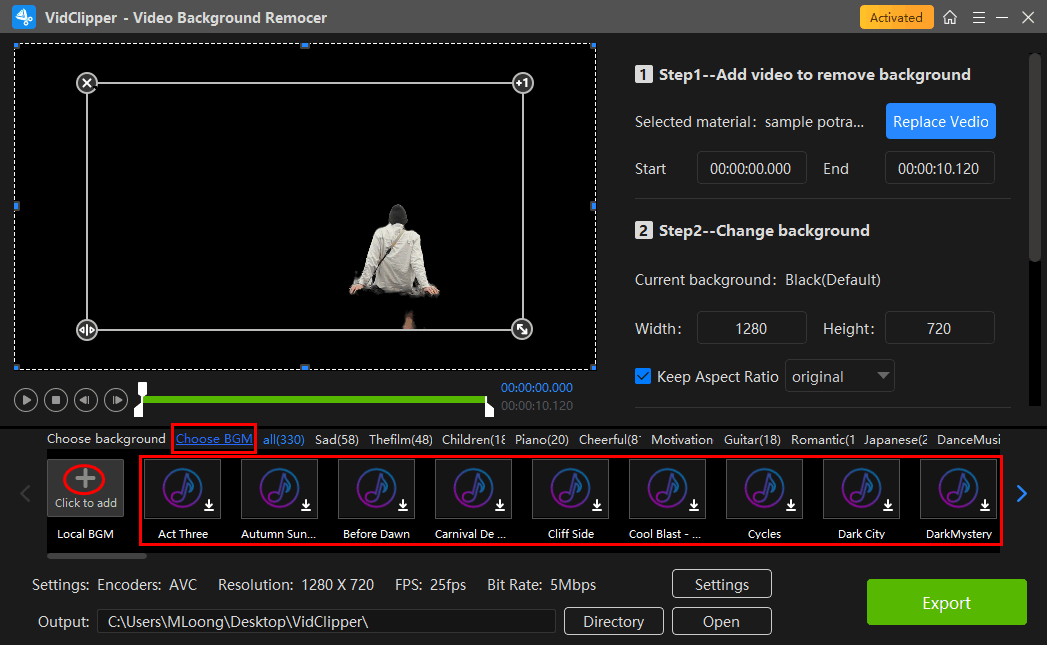
Task: Download the Act Three music track
Action: tap(209, 506)
